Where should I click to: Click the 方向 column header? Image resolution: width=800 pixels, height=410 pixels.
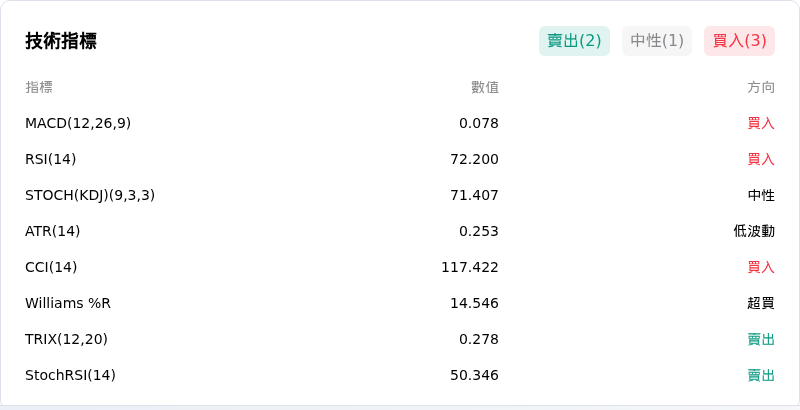(x=761, y=87)
